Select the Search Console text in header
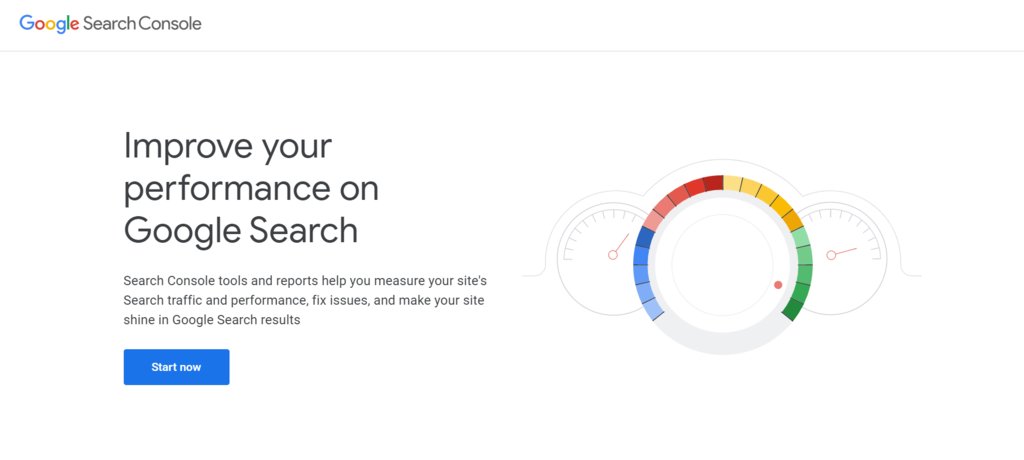Screen dimensions: 1024x460 pos(142,24)
